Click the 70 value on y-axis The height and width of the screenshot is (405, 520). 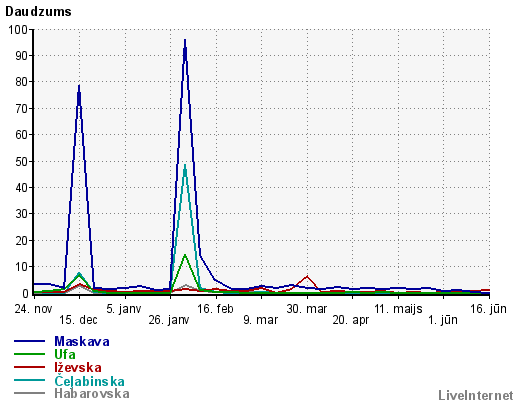(21, 108)
